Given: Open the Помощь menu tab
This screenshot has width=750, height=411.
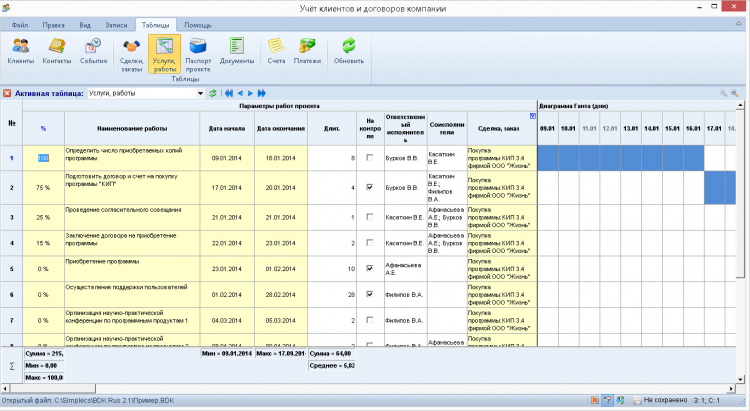Looking at the screenshot, I should coord(197,23).
